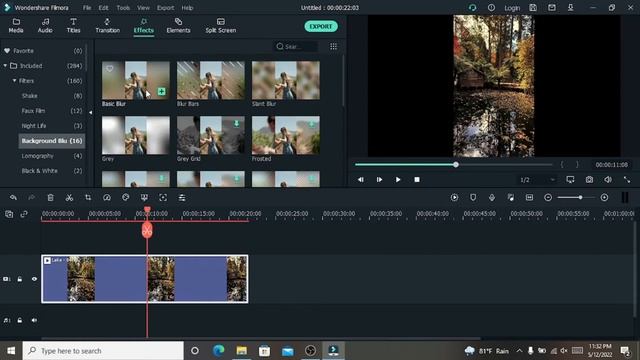Select the Slant Blur effect thumbnail

pyautogui.click(x=286, y=80)
